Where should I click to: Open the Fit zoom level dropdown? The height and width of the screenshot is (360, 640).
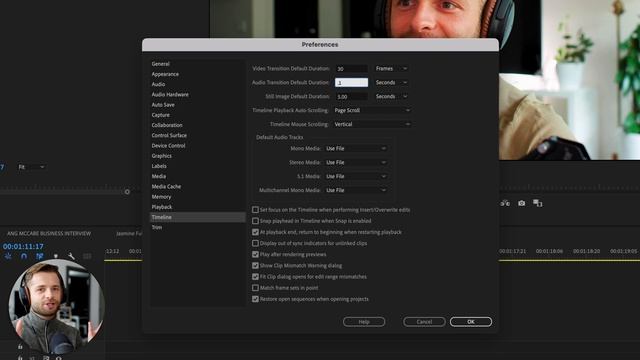point(31,167)
